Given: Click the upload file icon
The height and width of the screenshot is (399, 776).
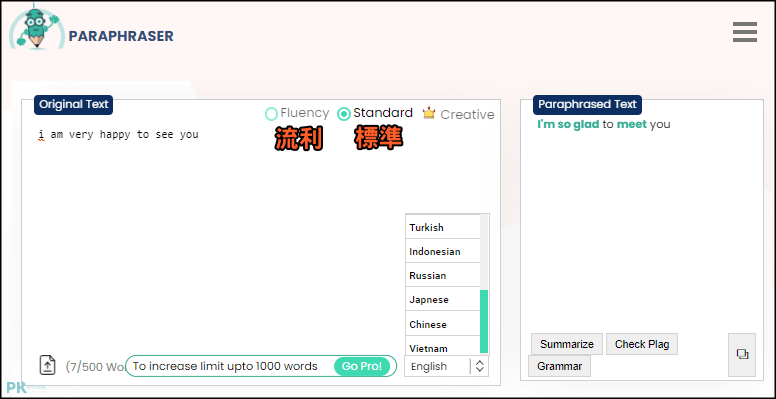Looking at the screenshot, I should (48, 365).
